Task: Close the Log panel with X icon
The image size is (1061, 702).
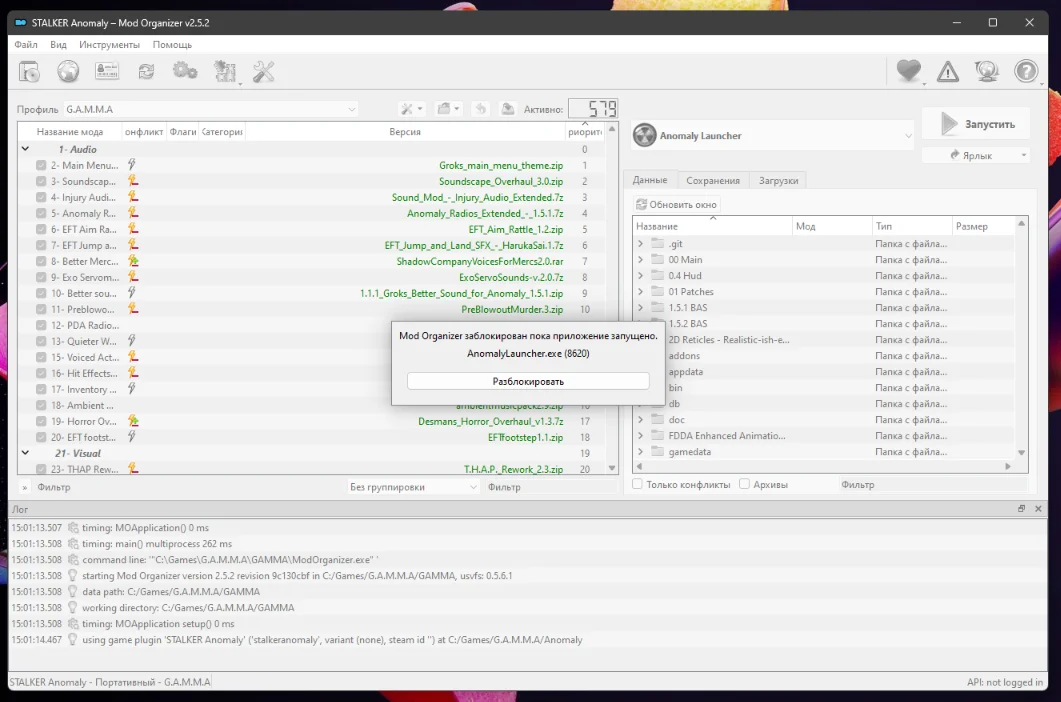Action: coord(1039,508)
